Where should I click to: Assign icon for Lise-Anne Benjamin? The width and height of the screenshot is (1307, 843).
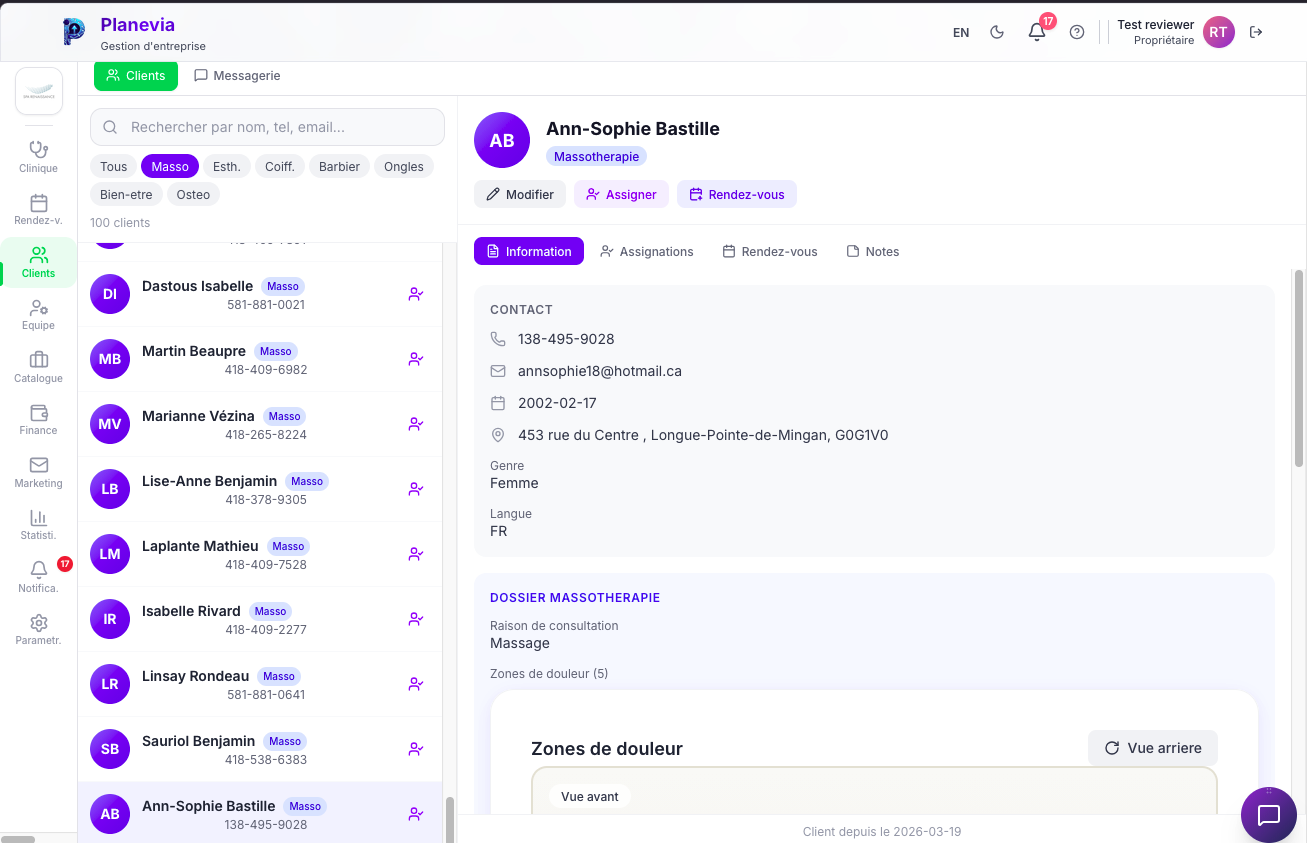click(416, 489)
